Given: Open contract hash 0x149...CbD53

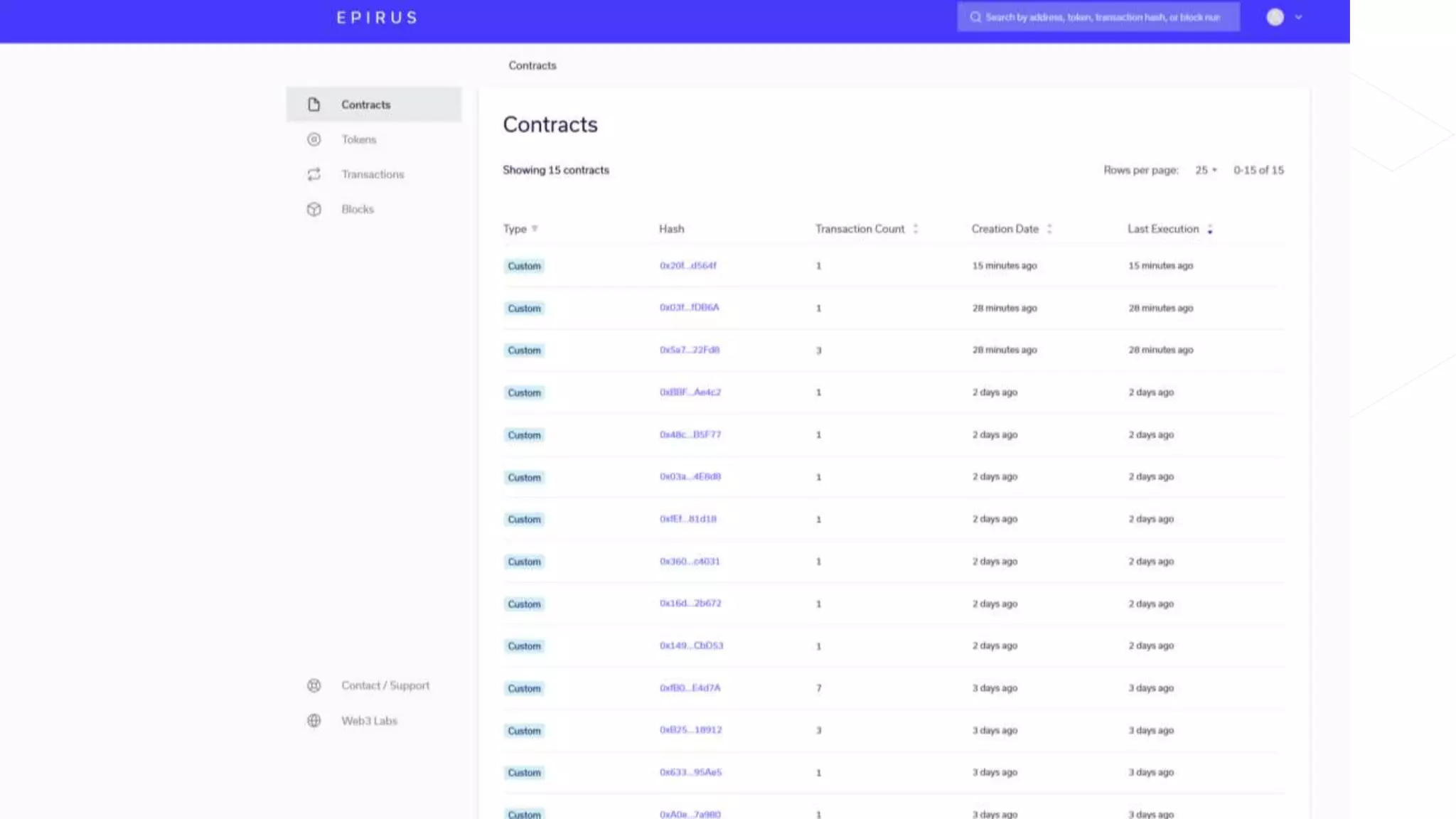Looking at the screenshot, I should tap(691, 646).
